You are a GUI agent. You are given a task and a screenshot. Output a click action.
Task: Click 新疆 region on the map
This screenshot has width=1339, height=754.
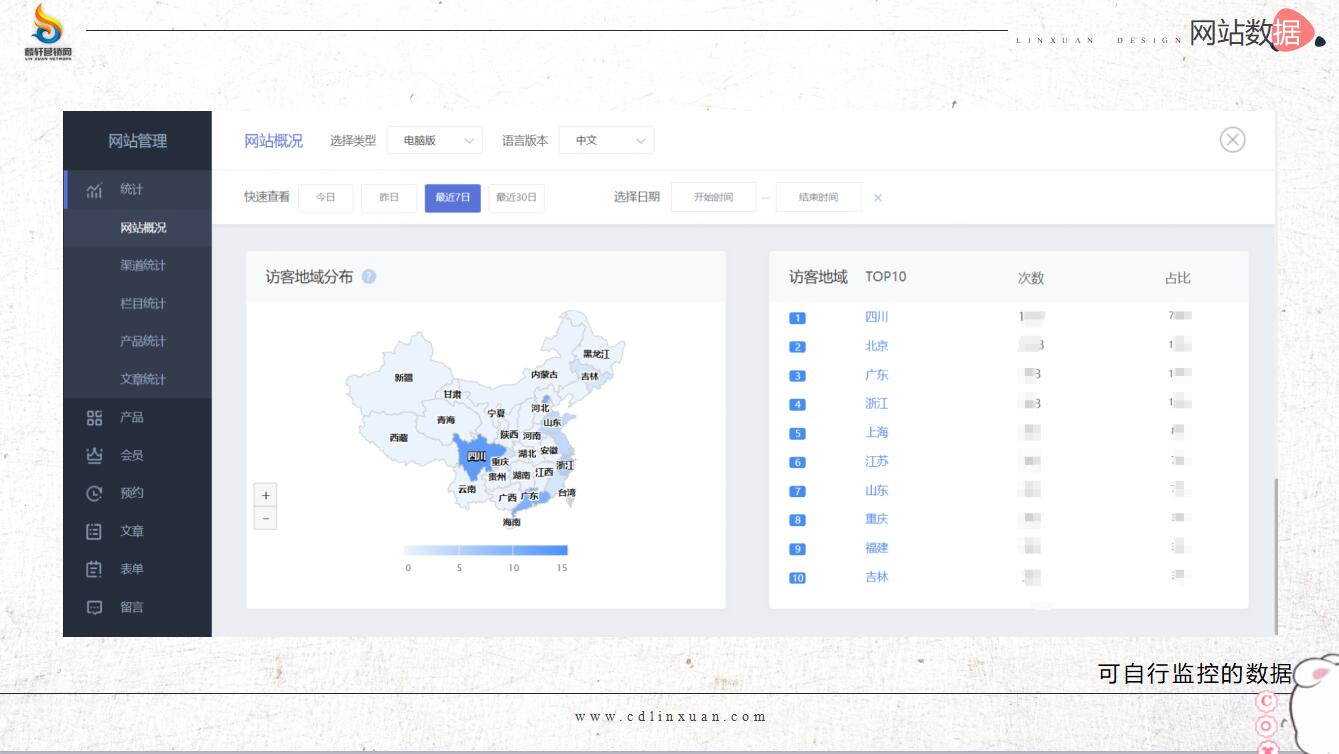403,378
